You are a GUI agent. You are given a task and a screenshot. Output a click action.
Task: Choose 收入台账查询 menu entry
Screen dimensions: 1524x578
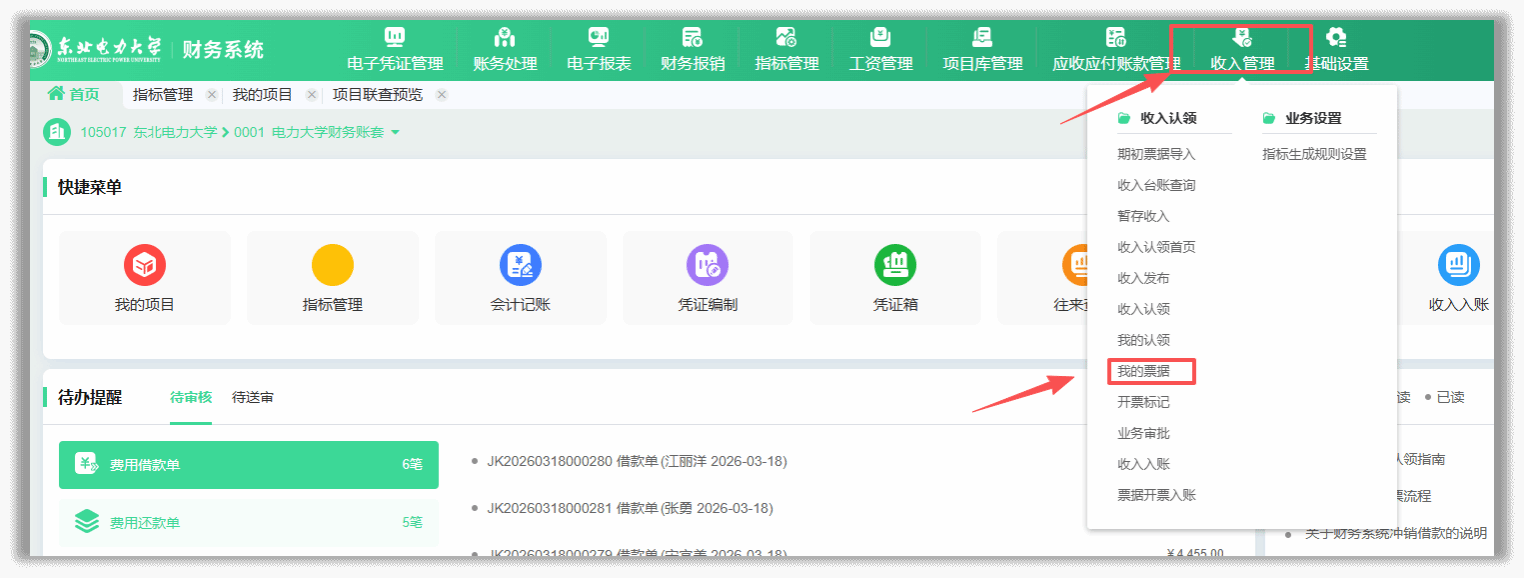[1156, 185]
